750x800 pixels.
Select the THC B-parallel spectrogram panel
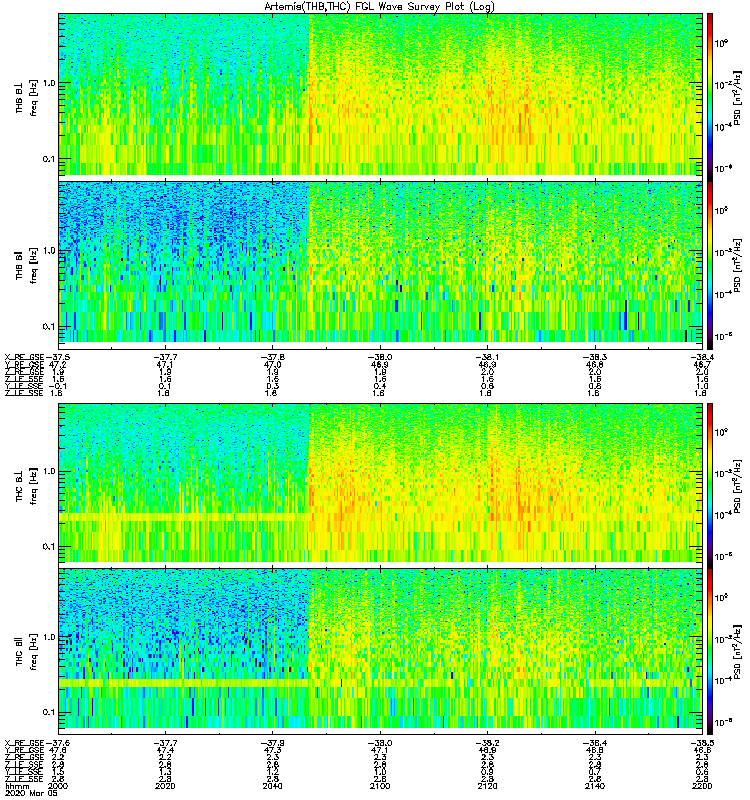click(x=380, y=648)
